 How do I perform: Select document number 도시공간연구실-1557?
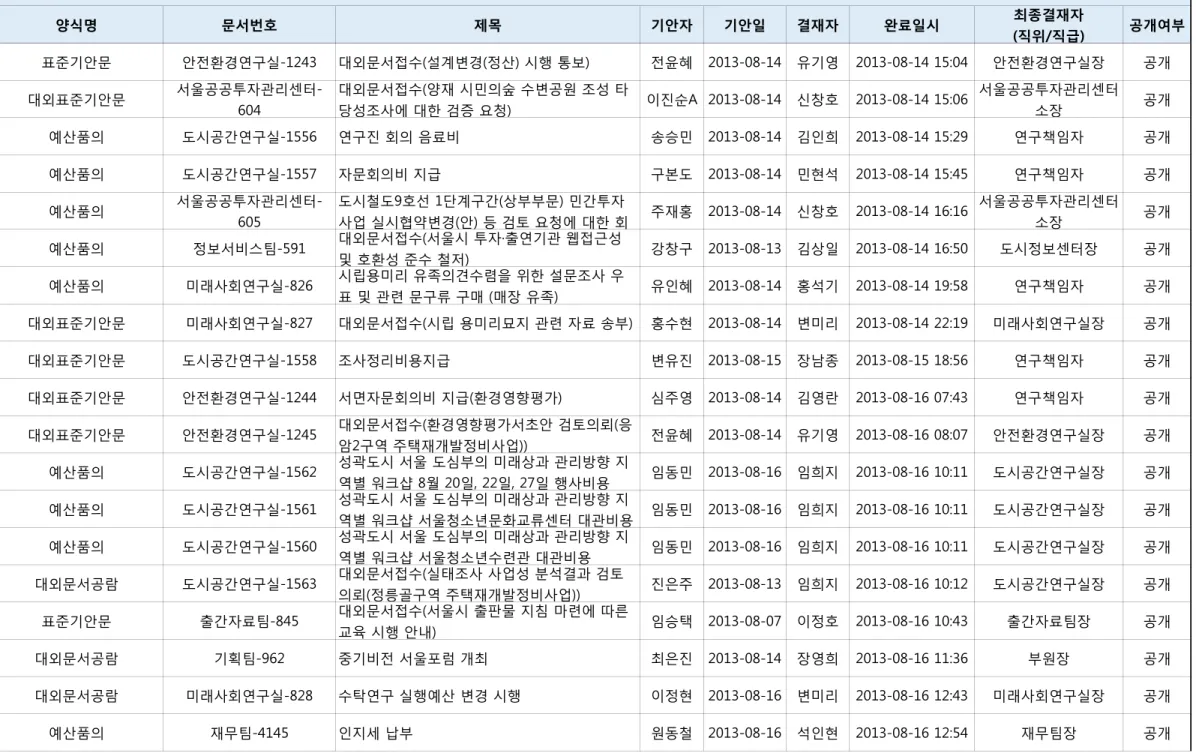click(249, 175)
